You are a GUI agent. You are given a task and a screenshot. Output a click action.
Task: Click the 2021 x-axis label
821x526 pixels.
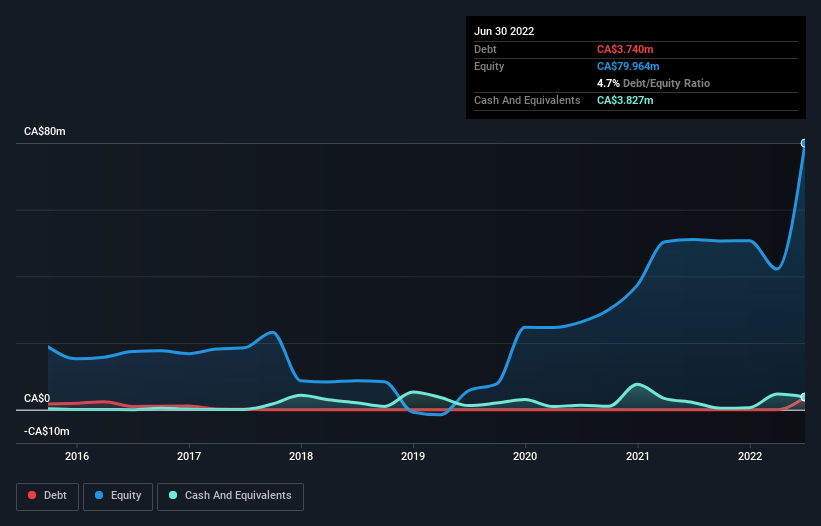pyautogui.click(x=638, y=456)
